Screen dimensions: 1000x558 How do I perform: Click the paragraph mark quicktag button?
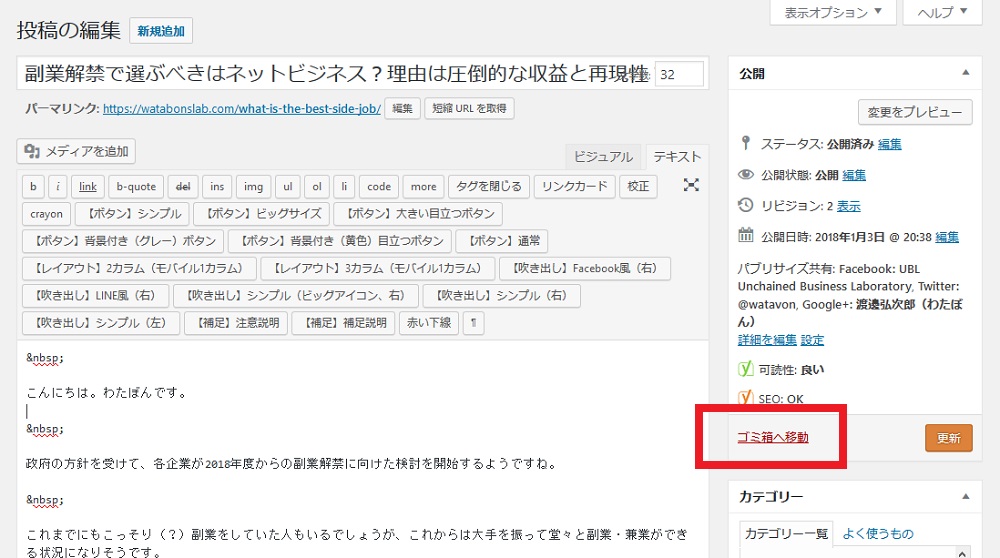point(473,323)
